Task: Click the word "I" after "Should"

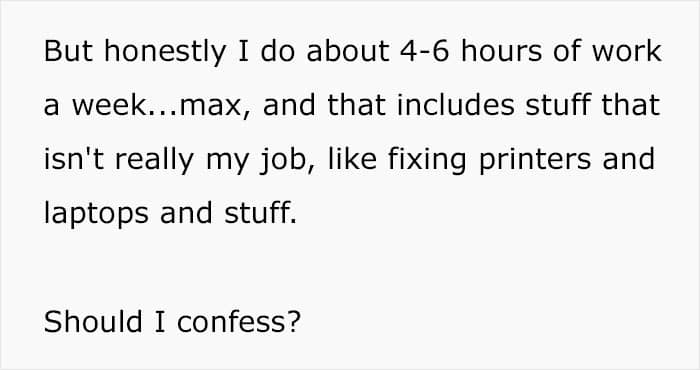Action: click(160, 322)
